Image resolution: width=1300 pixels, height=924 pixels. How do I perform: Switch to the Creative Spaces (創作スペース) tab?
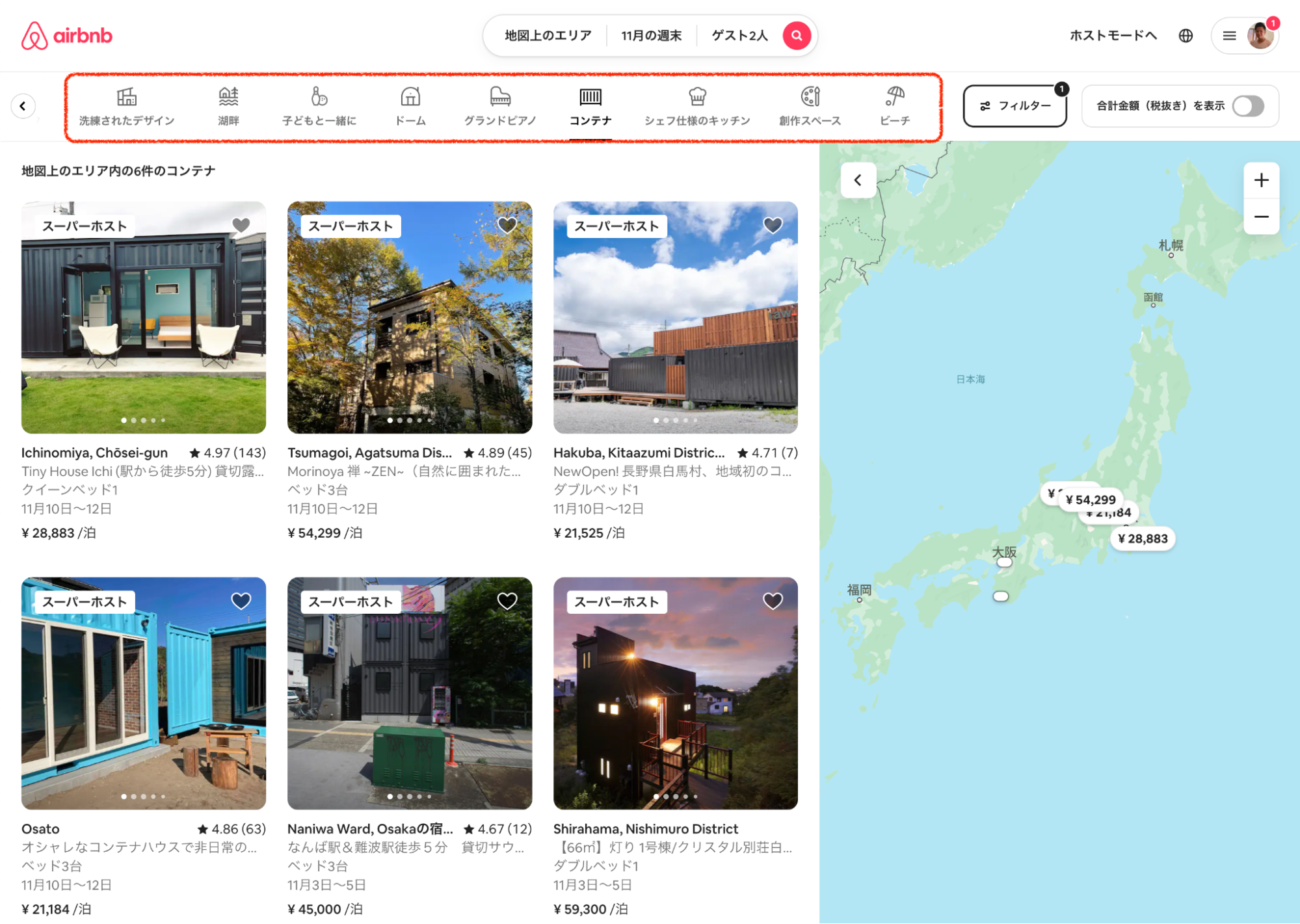click(x=810, y=106)
